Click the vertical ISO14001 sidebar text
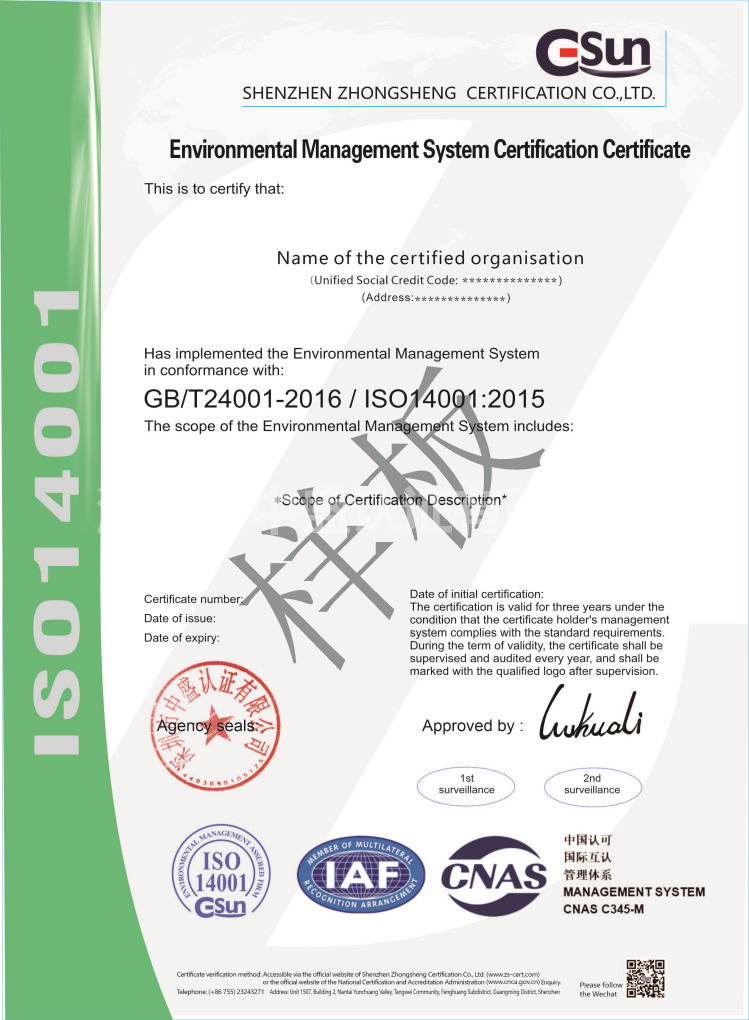This screenshot has height=1020, width=749. (x=57, y=522)
